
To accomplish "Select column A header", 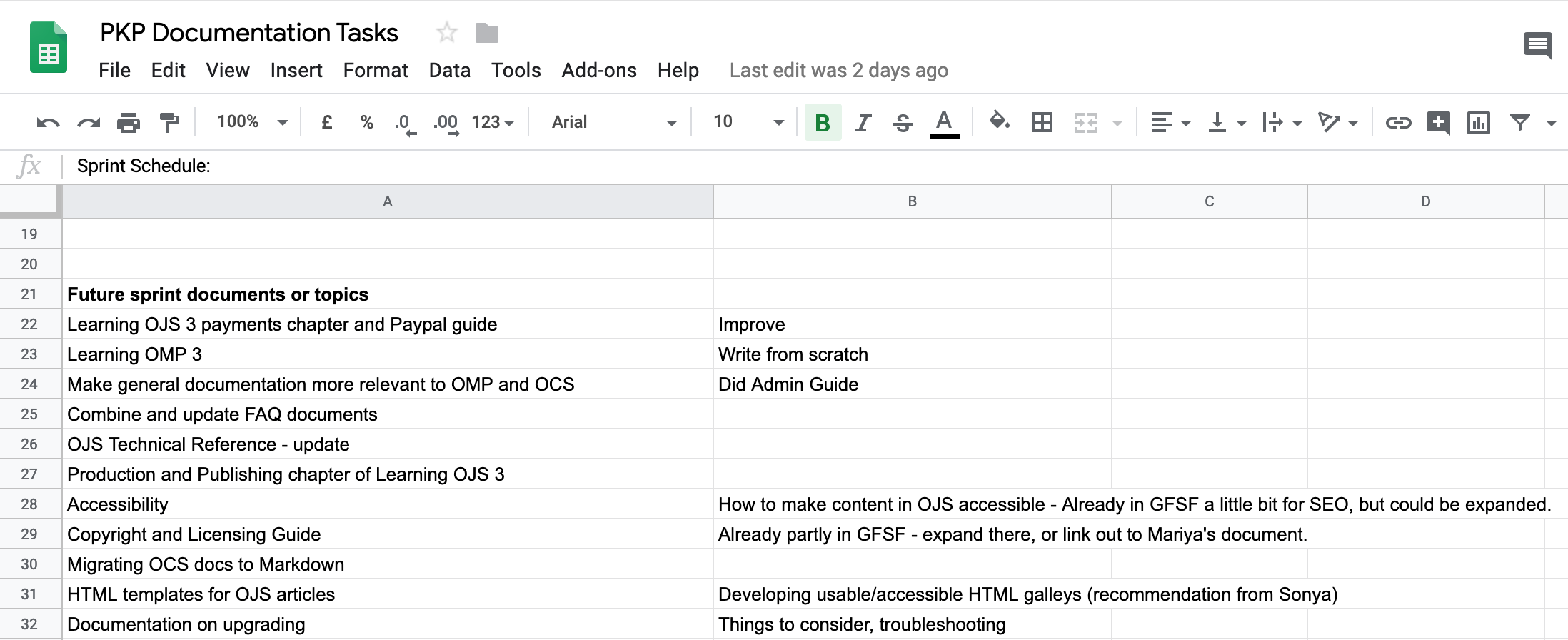I will coord(388,201).
